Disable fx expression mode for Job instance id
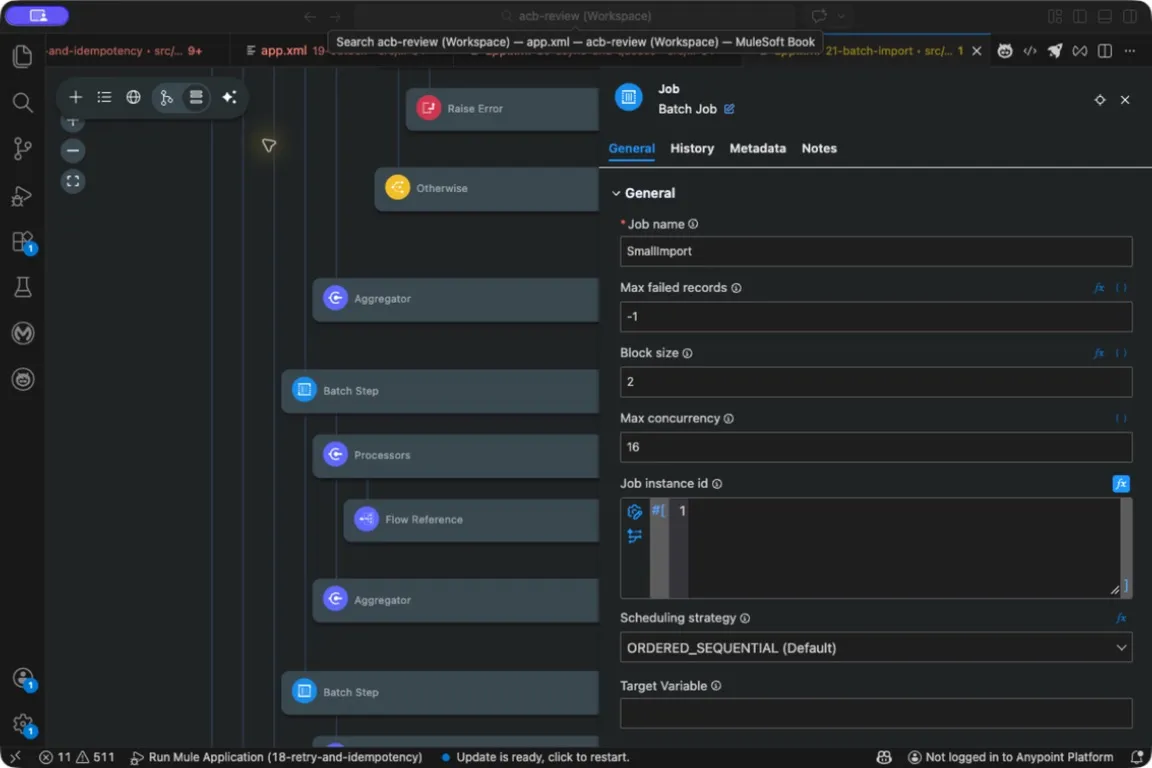 pos(1121,484)
